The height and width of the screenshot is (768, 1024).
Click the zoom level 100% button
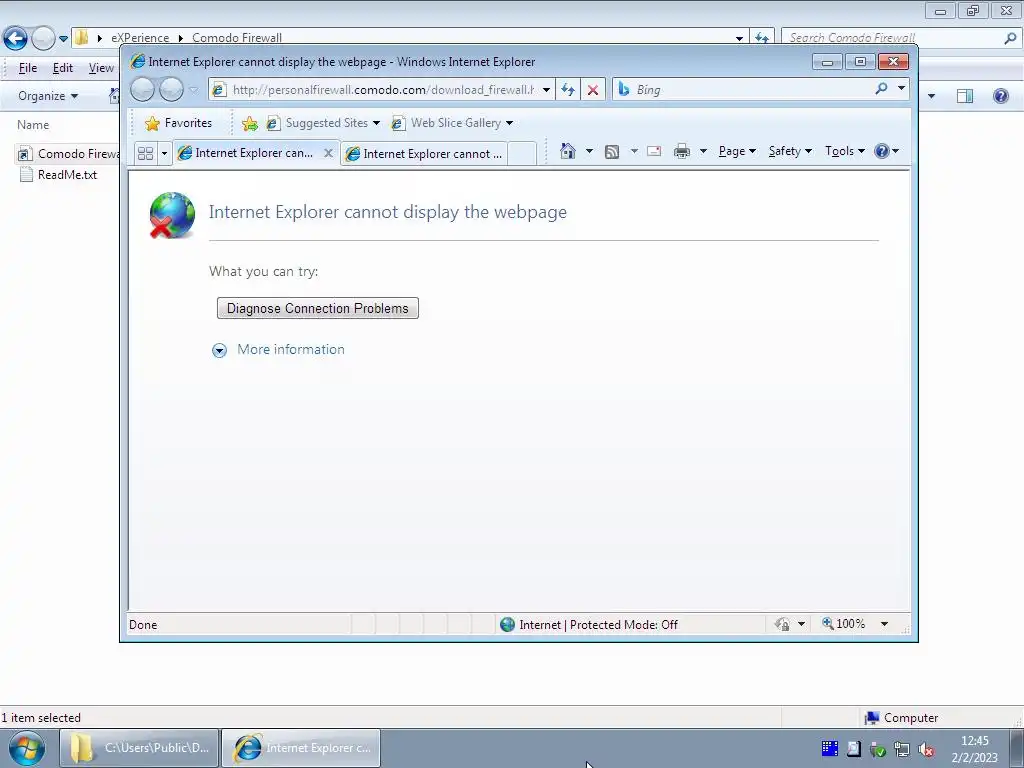click(x=844, y=624)
